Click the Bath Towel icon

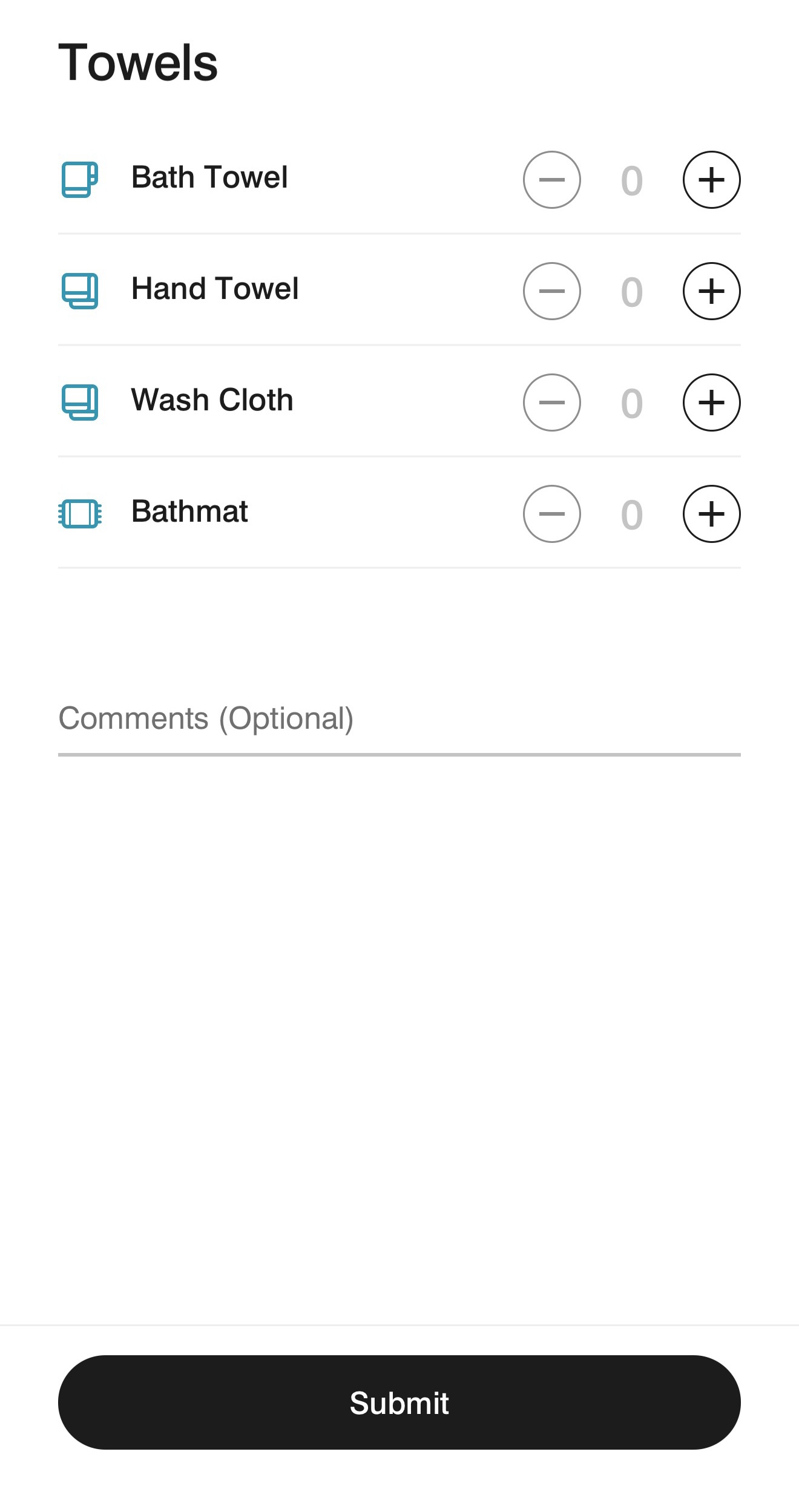tap(80, 179)
